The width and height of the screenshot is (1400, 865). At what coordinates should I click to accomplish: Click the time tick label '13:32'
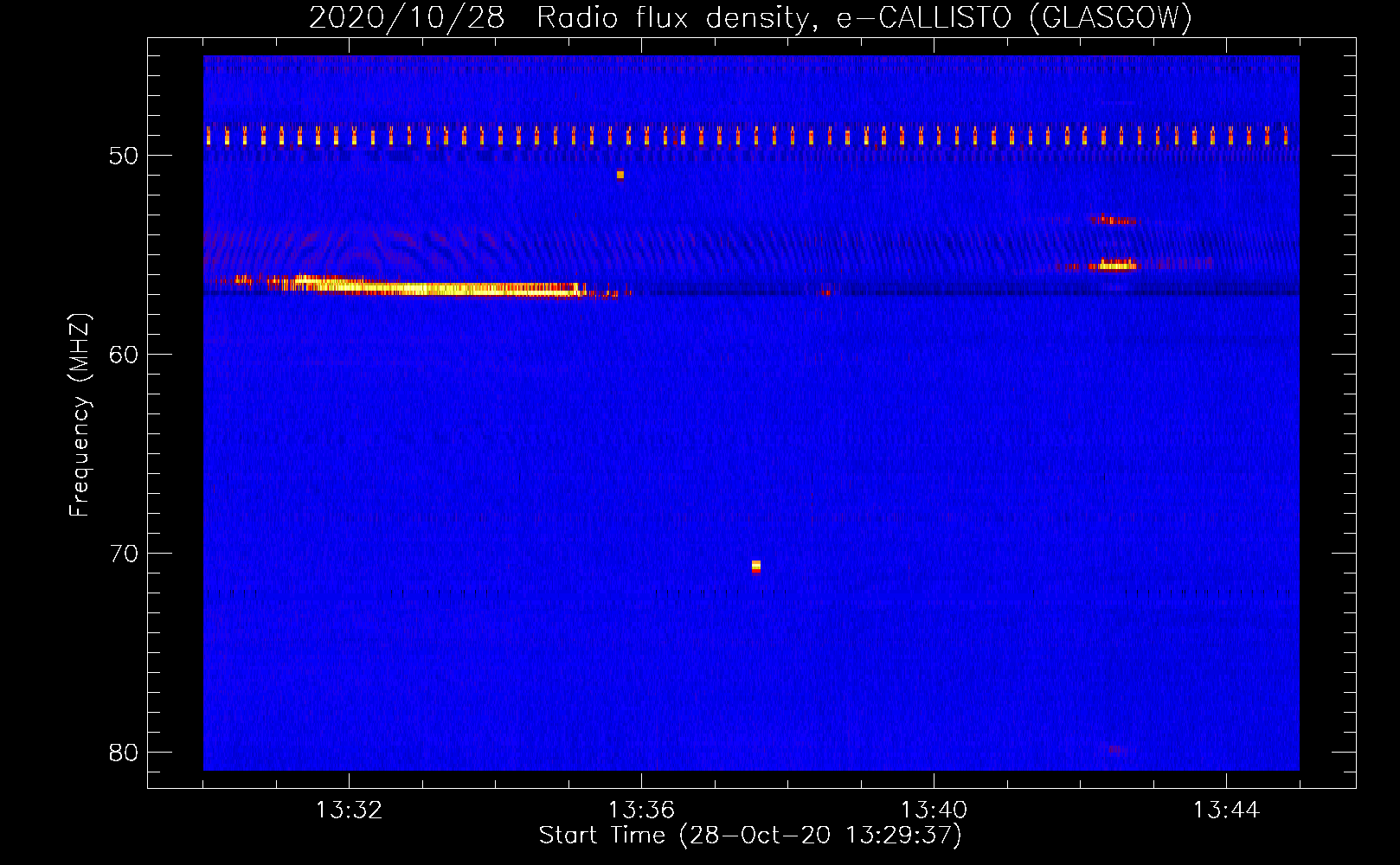pos(349,811)
